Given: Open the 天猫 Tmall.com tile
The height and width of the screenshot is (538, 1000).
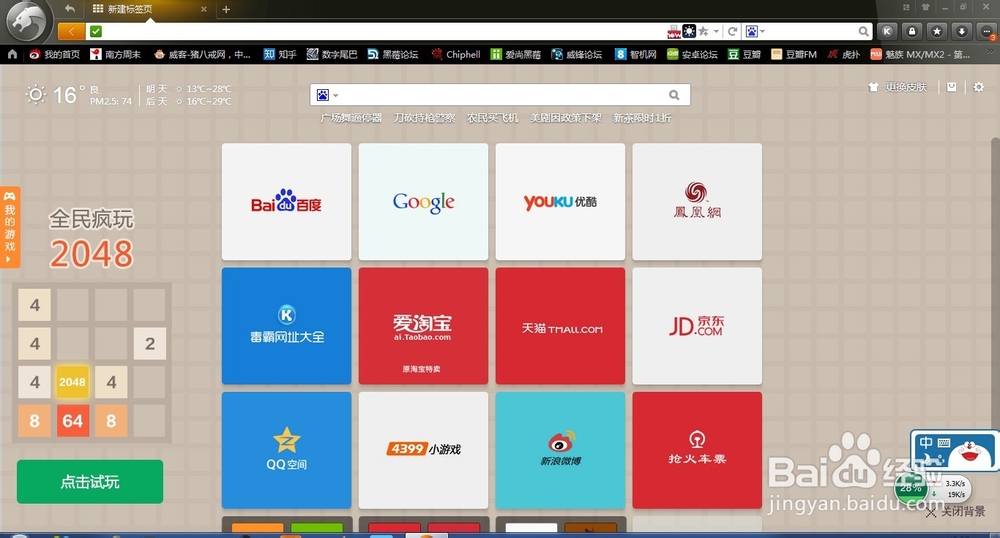Looking at the screenshot, I should [560, 326].
